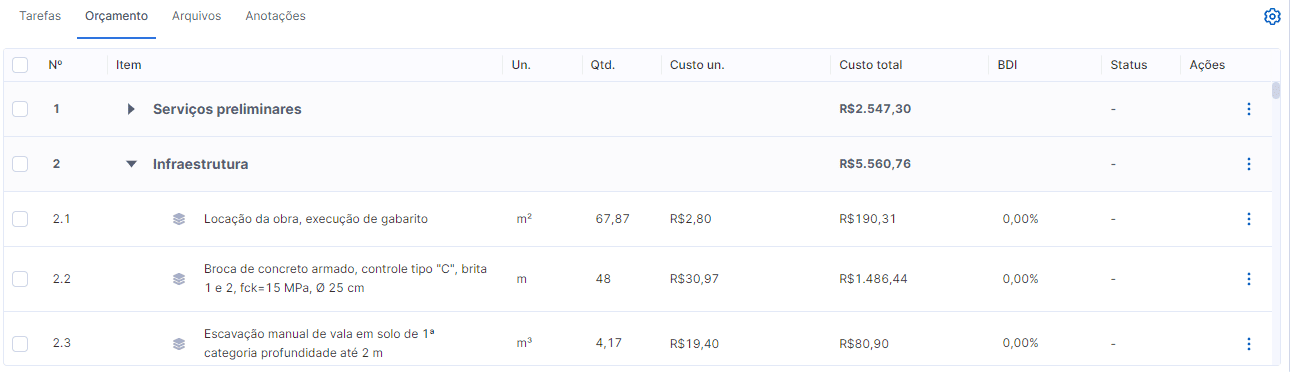The width and height of the screenshot is (1290, 372).
Task: Open three-dot menu for item 2.3
Action: click(1248, 344)
